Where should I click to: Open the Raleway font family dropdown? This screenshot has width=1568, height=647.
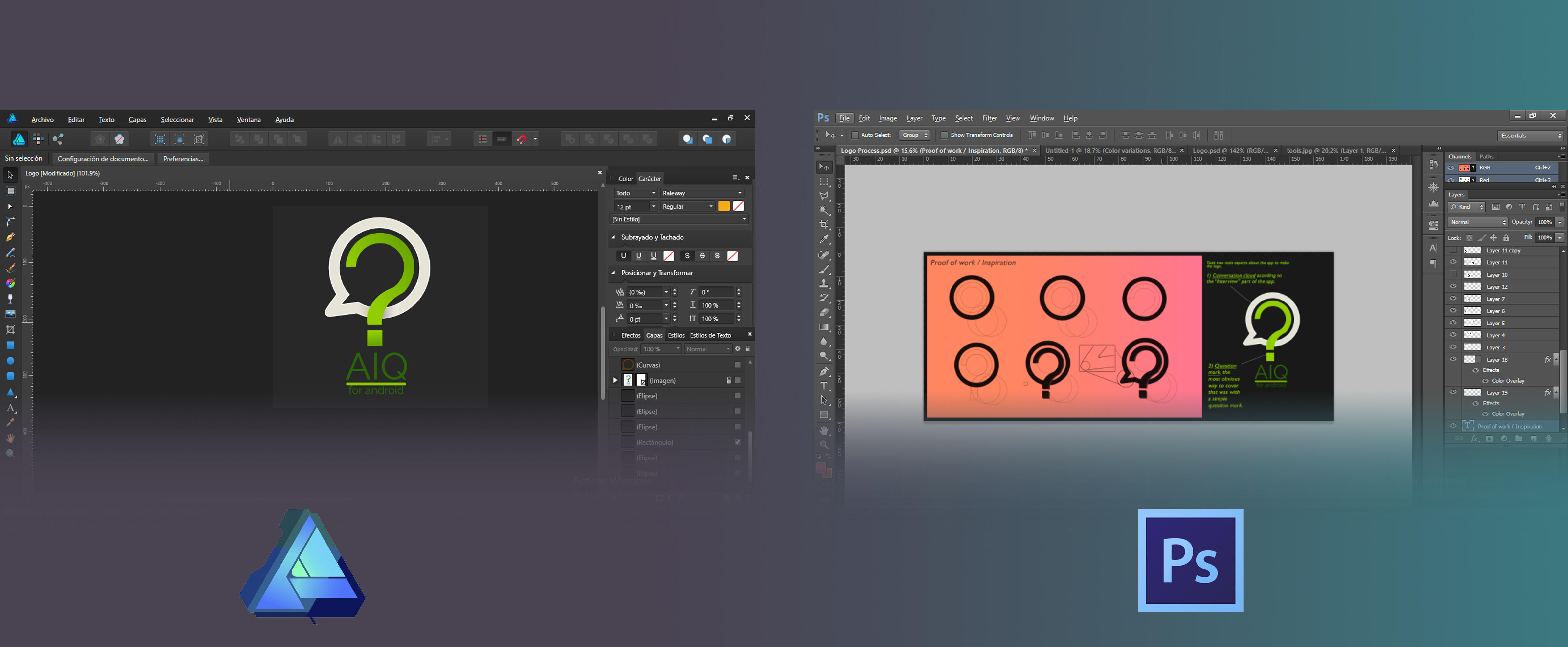click(x=702, y=193)
